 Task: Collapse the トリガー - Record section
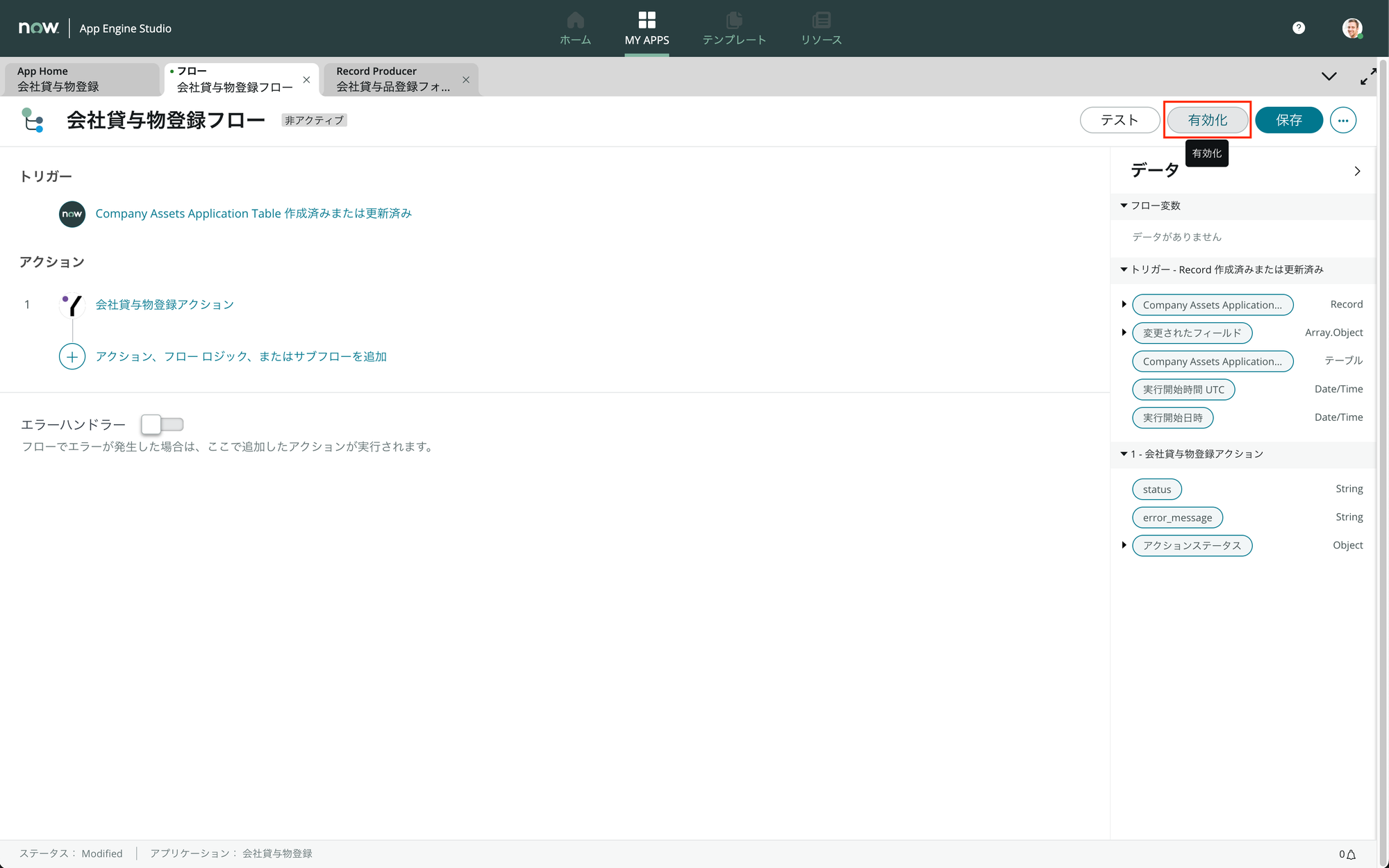pyautogui.click(x=1124, y=269)
